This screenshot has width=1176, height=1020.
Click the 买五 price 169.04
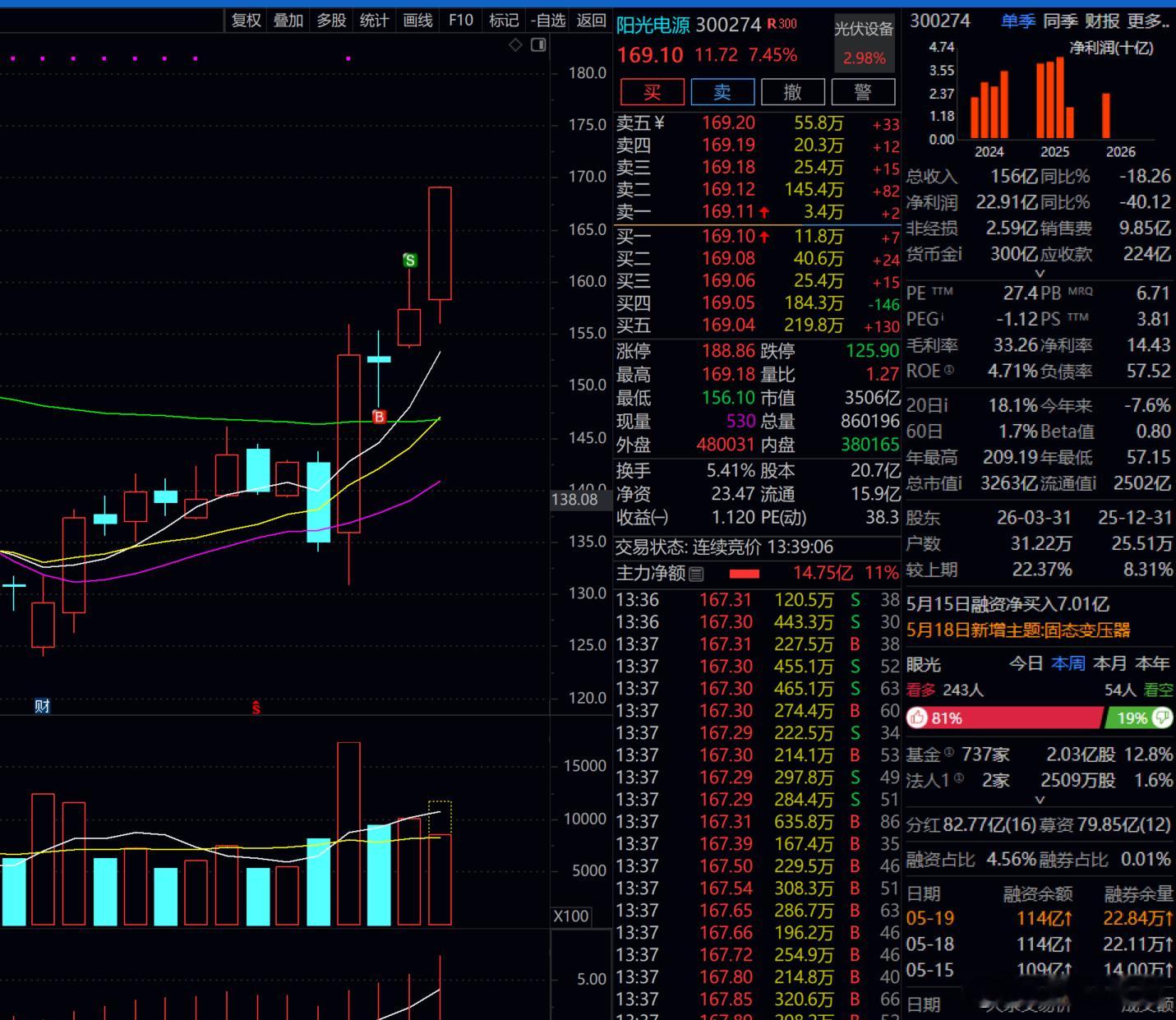tap(728, 325)
